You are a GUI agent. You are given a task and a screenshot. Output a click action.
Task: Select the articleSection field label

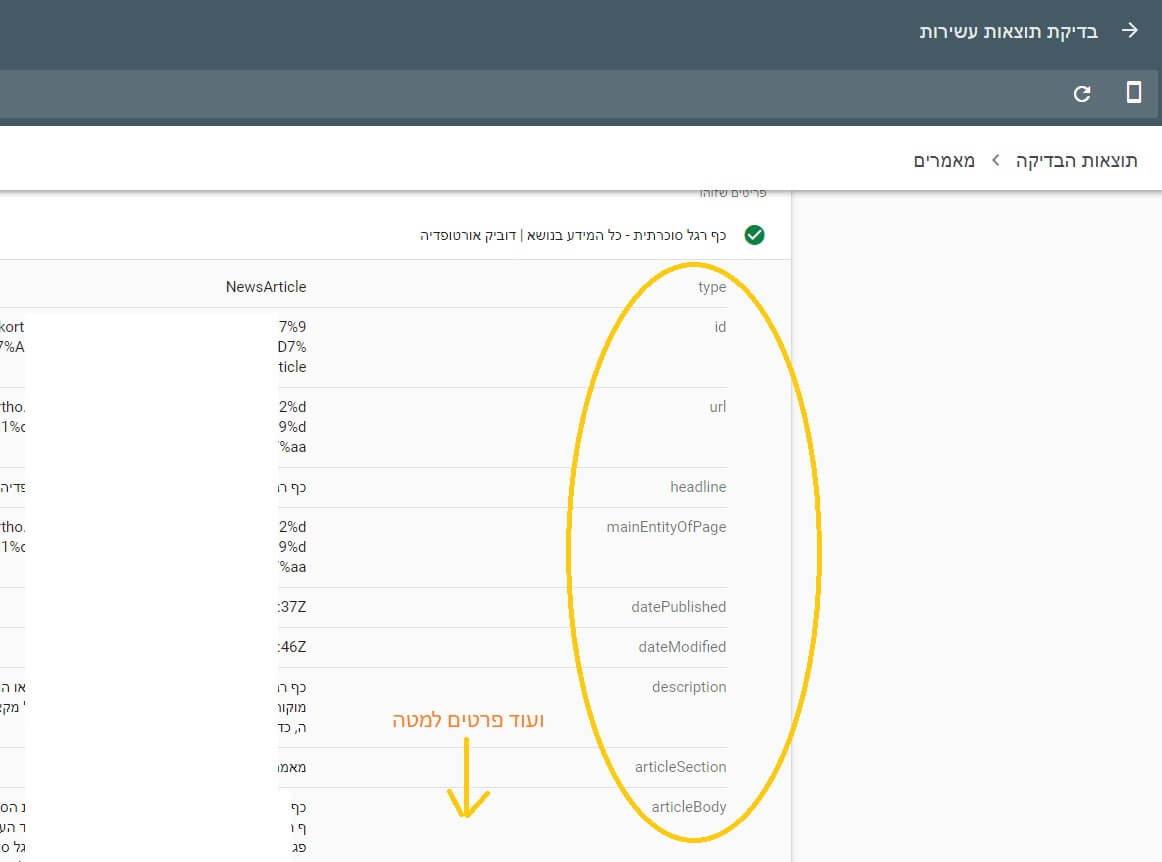(680, 767)
